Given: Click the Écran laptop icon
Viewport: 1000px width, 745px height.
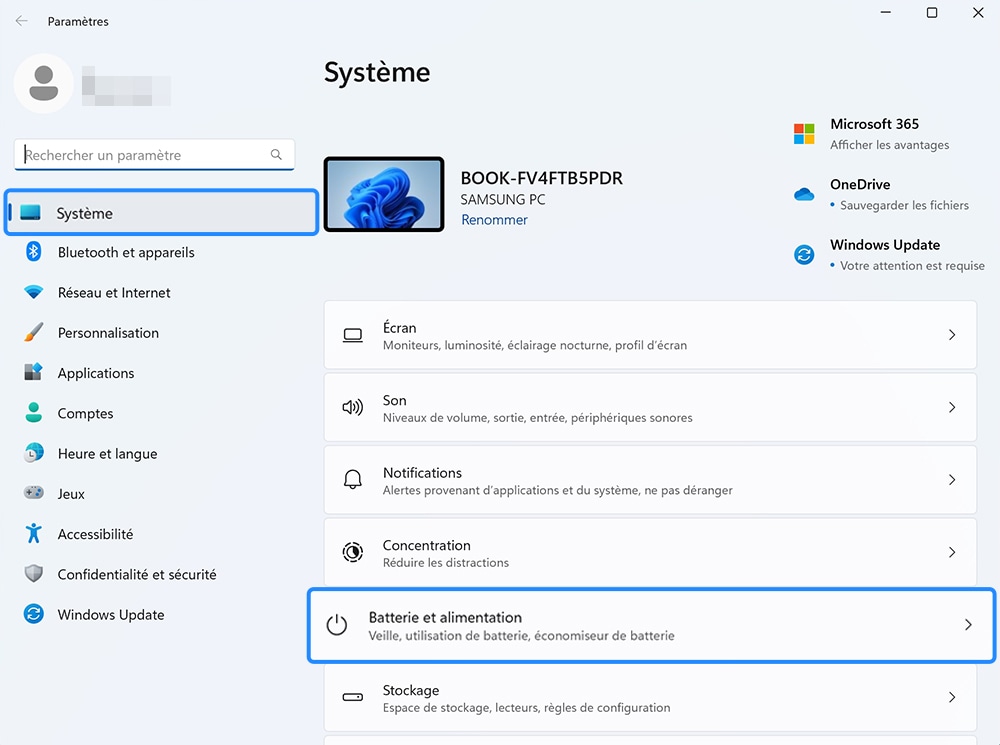Looking at the screenshot, I should (353, 335).
